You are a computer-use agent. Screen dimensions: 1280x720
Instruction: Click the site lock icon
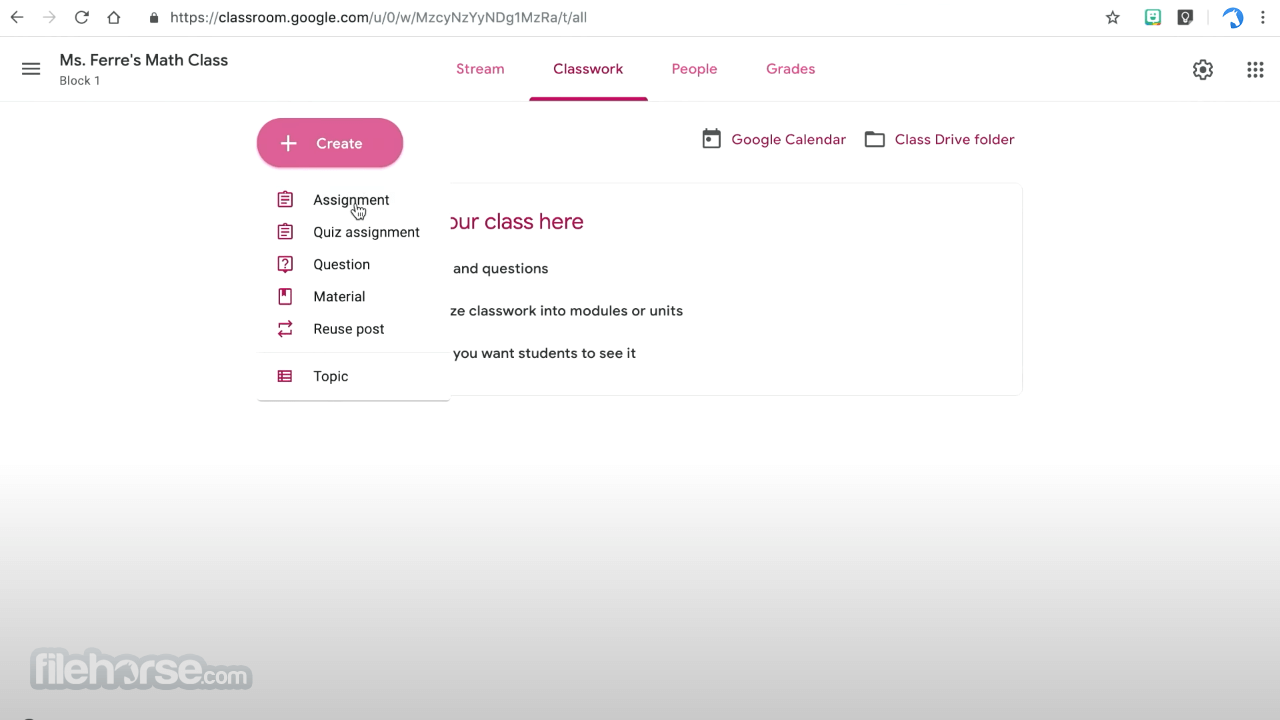[153, 17]
